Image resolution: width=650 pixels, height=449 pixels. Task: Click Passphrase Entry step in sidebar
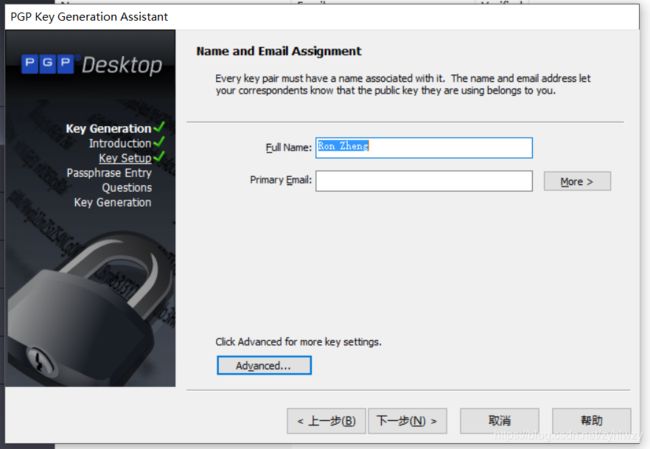(x=109, y=173)
